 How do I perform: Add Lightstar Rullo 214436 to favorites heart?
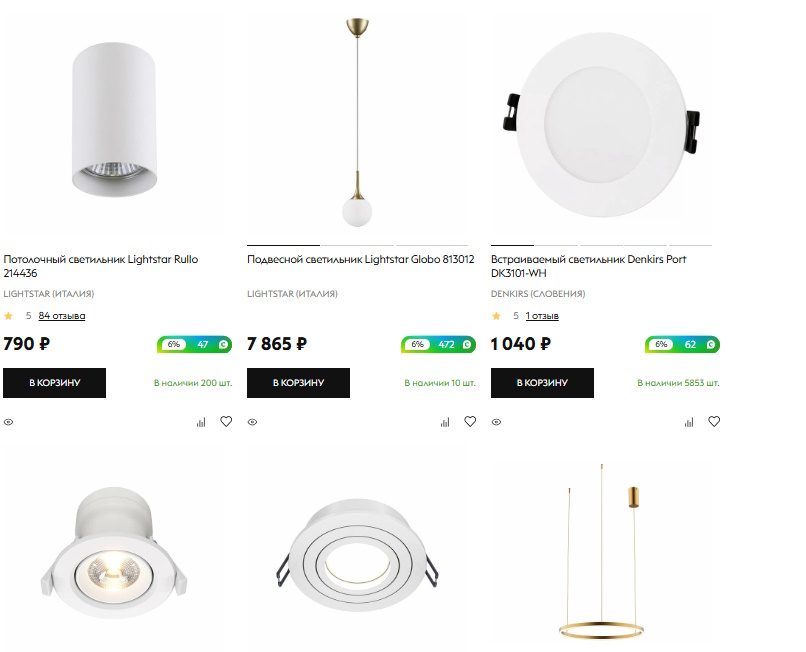[226, 422]
